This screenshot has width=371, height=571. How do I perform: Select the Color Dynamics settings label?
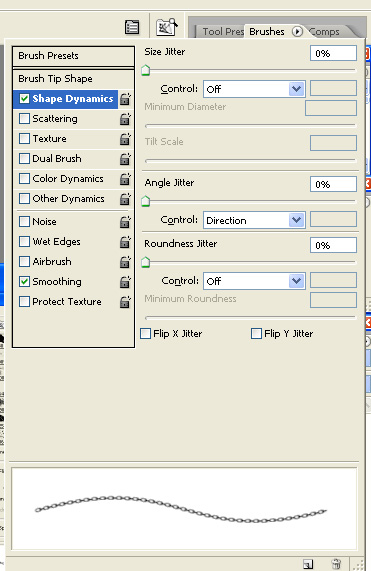(x=68, y=179)
